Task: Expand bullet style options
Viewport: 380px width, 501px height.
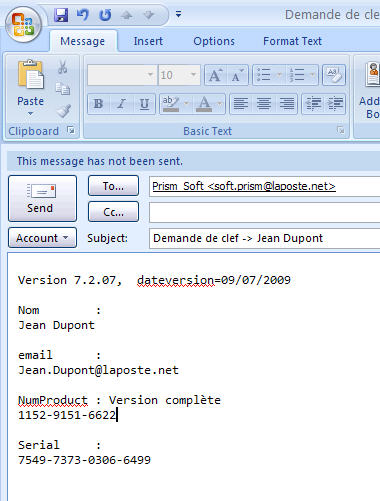Action: click(279, 75)
